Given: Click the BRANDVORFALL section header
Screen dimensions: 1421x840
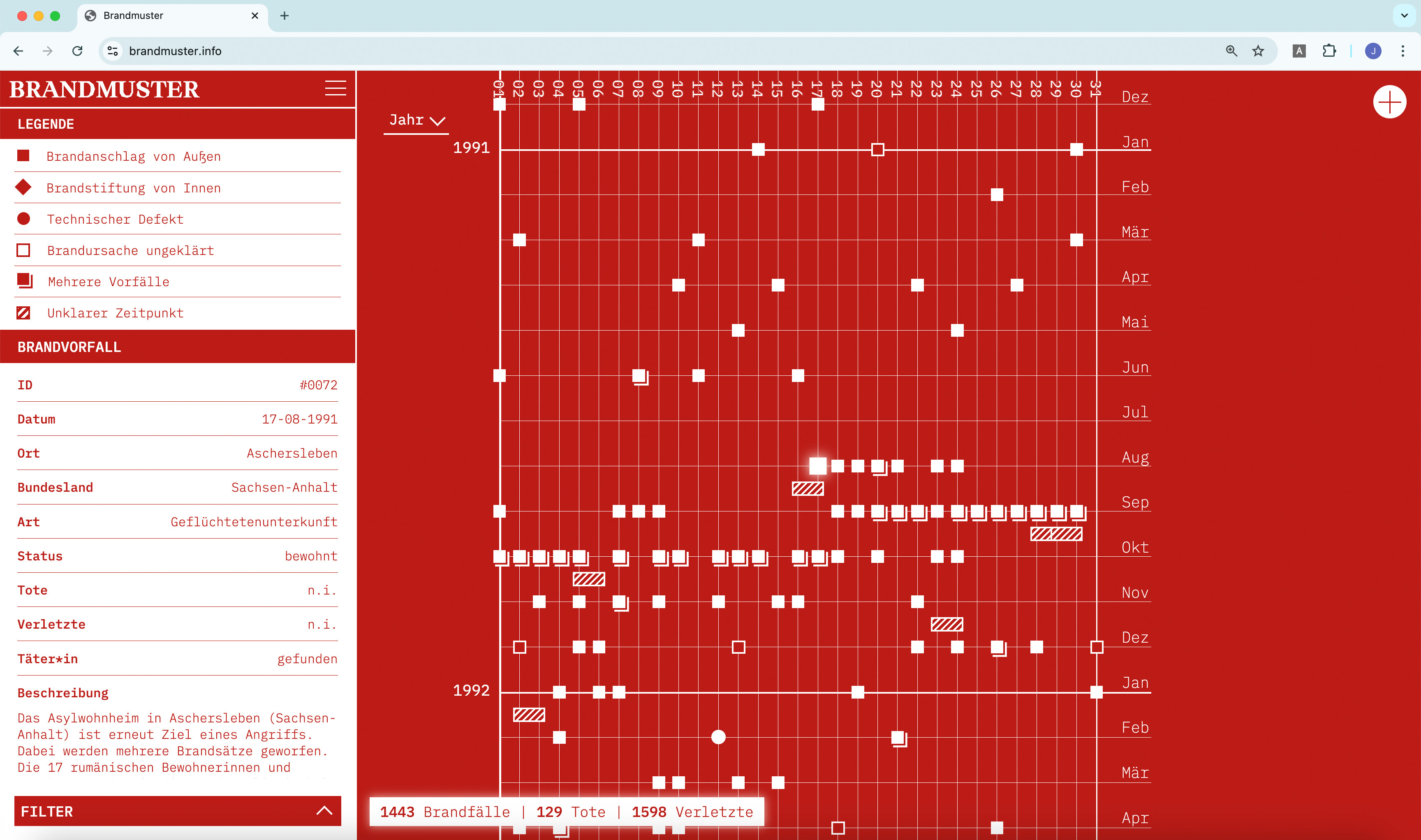Looking at the screenshot, I should tap(69, 347).
